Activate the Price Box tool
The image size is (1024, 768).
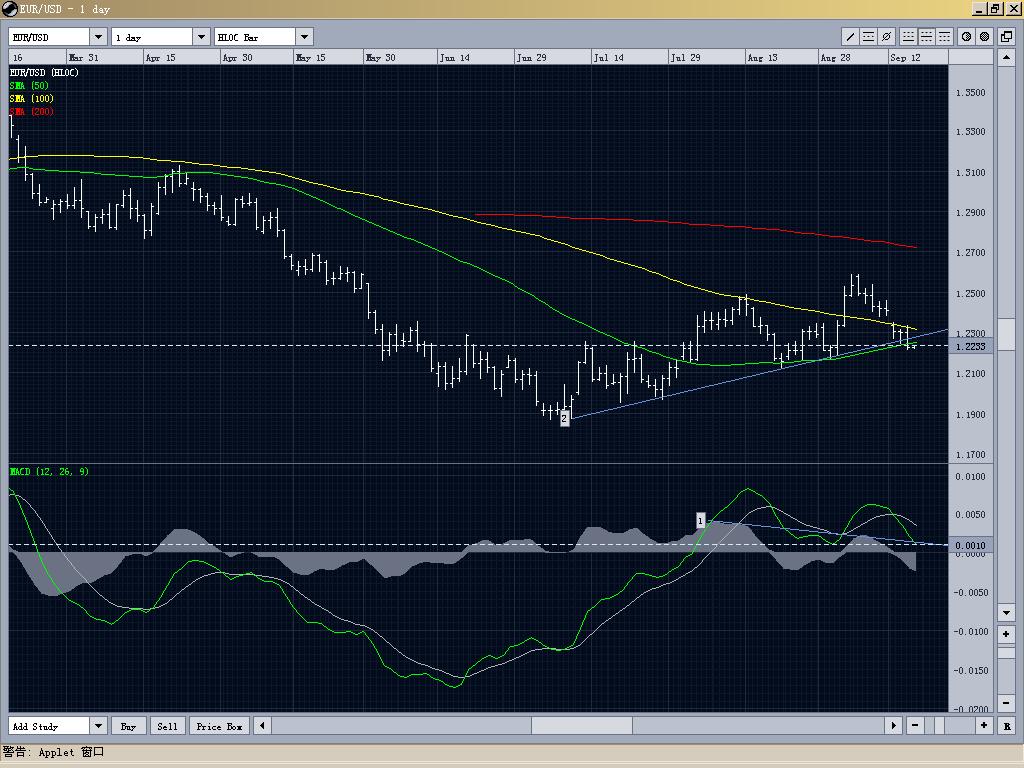click(218, 726)
